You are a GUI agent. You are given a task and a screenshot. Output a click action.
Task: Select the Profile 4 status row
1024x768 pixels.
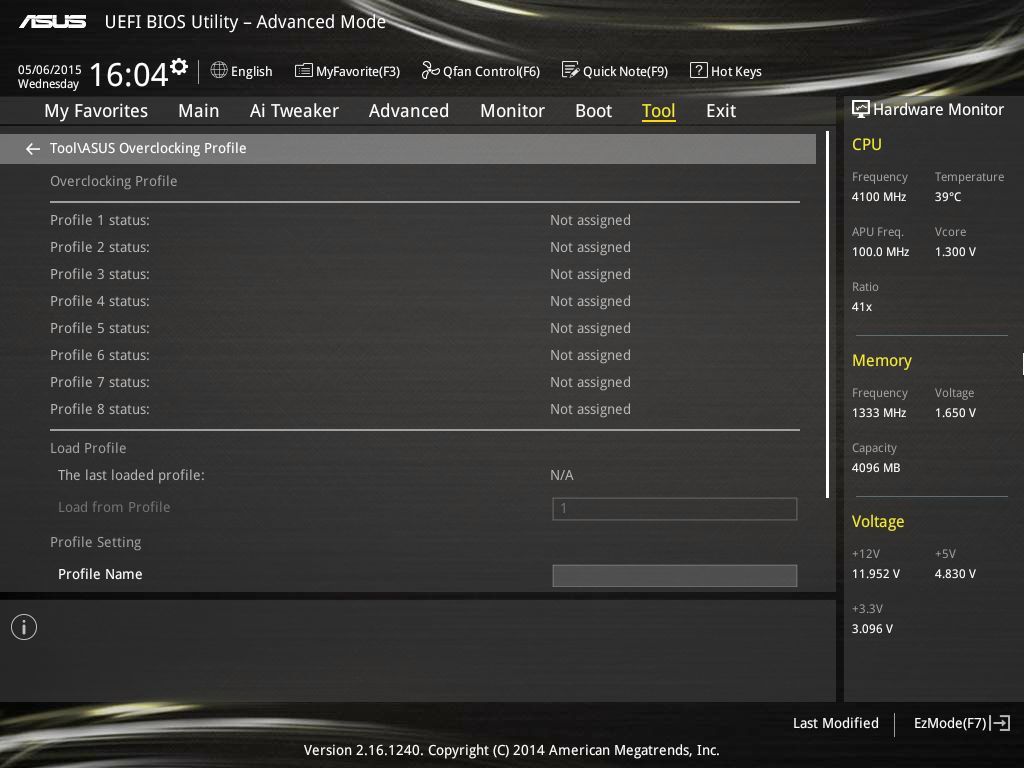tap(424, 301)
